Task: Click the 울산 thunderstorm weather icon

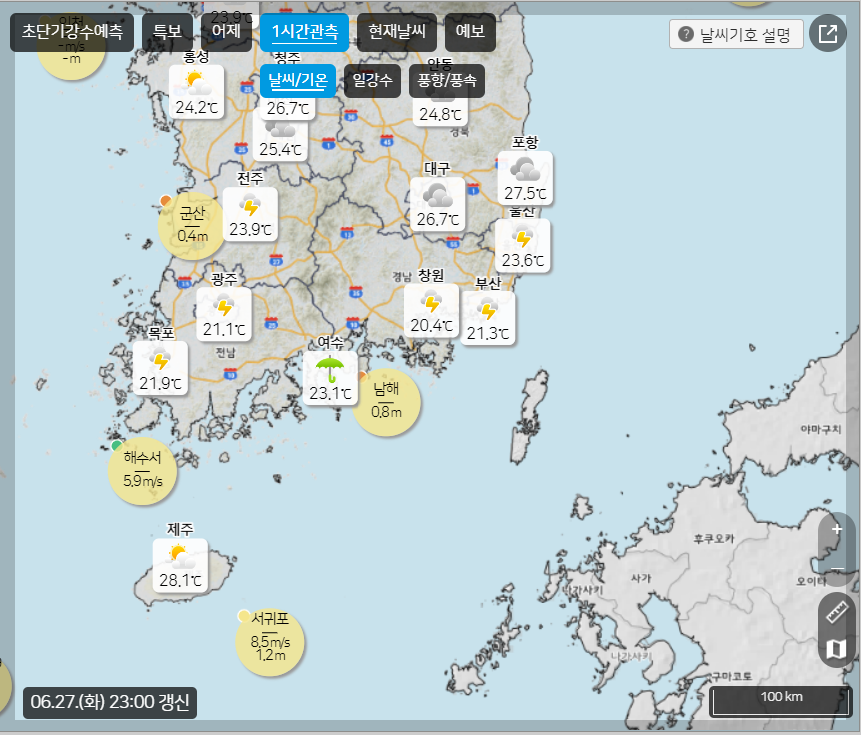Action: coord(523,237)
